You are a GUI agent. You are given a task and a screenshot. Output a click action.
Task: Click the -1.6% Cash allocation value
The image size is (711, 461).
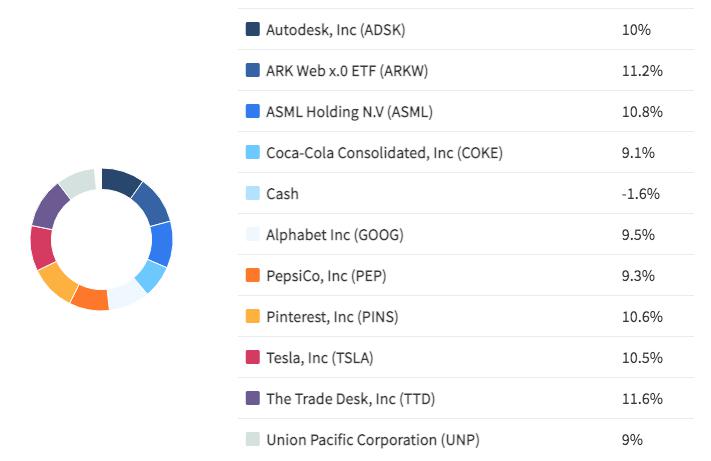[641, 194]
